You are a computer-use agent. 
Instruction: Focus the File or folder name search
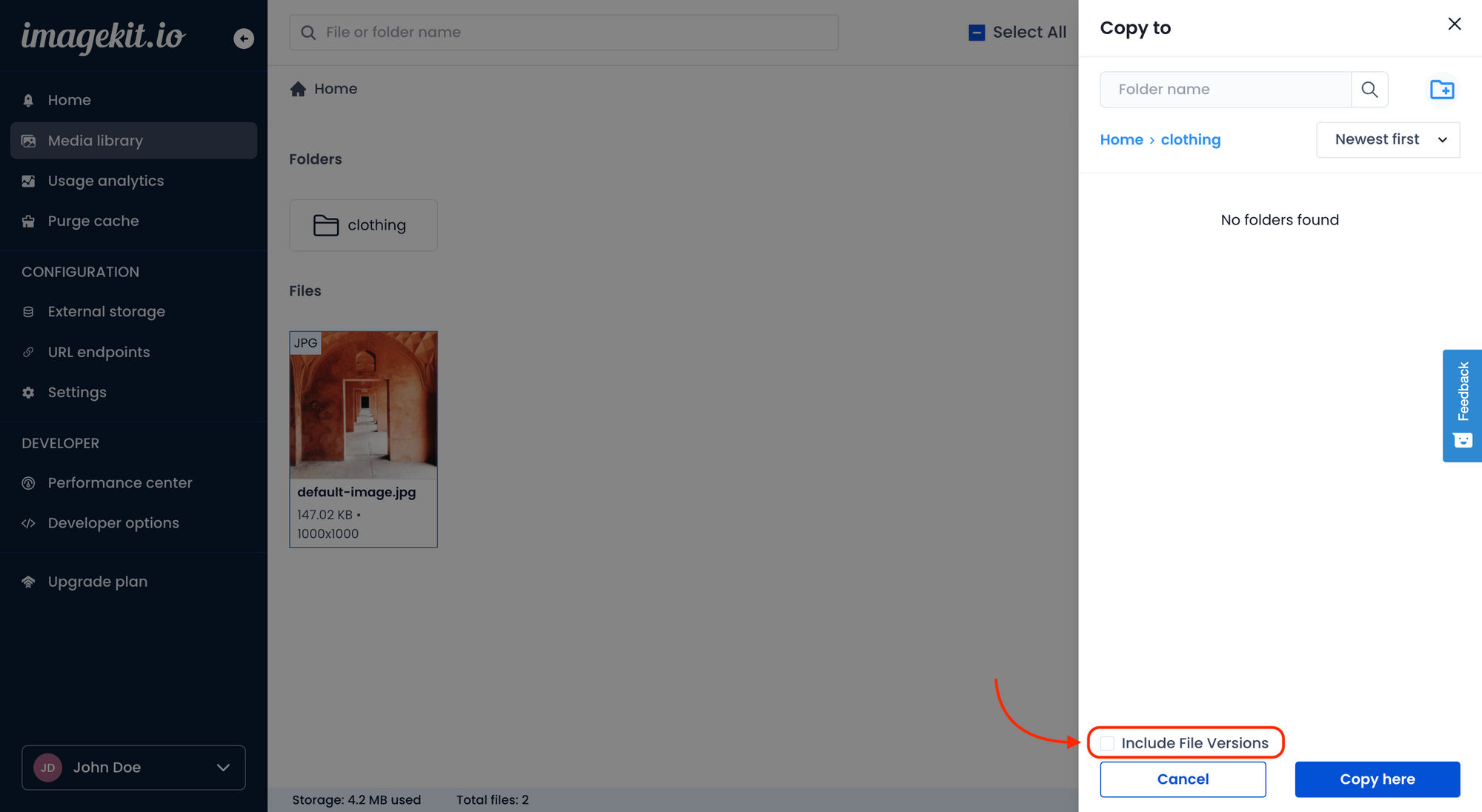(564, 33)
